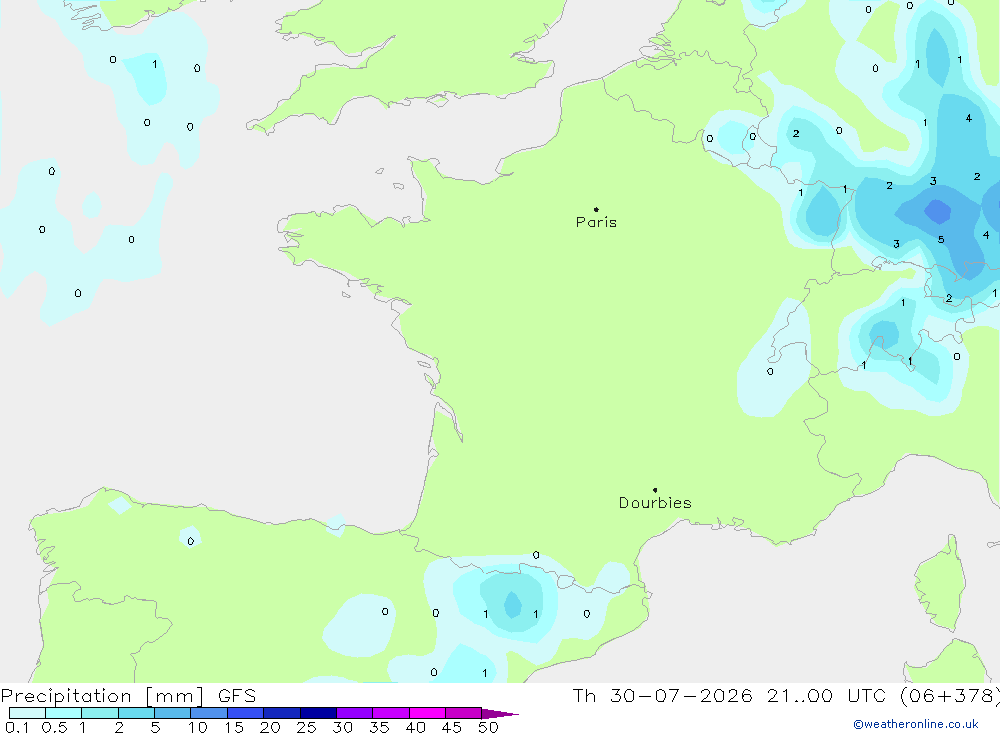Click the legend tick label '0.1'

point(17,727)
